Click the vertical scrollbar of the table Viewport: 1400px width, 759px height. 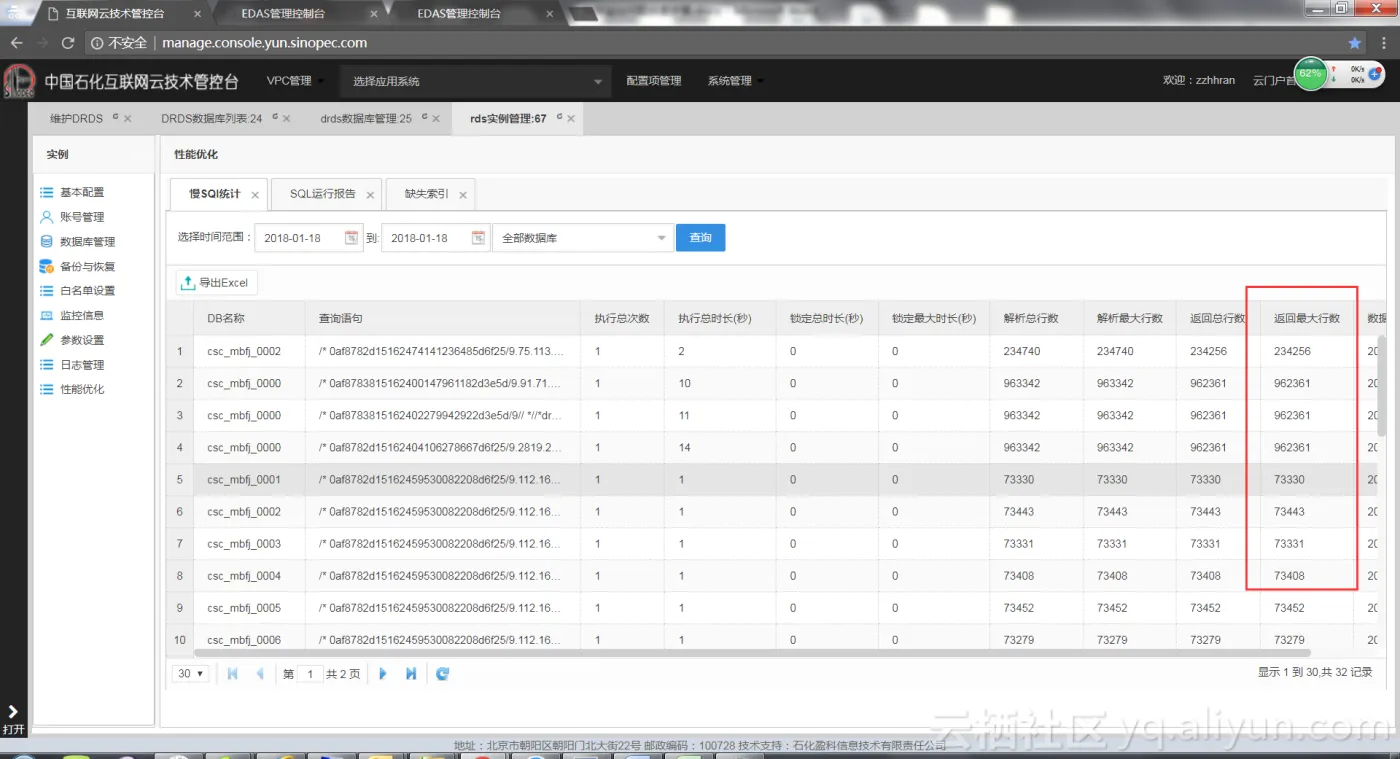[x=1383, y=385]
